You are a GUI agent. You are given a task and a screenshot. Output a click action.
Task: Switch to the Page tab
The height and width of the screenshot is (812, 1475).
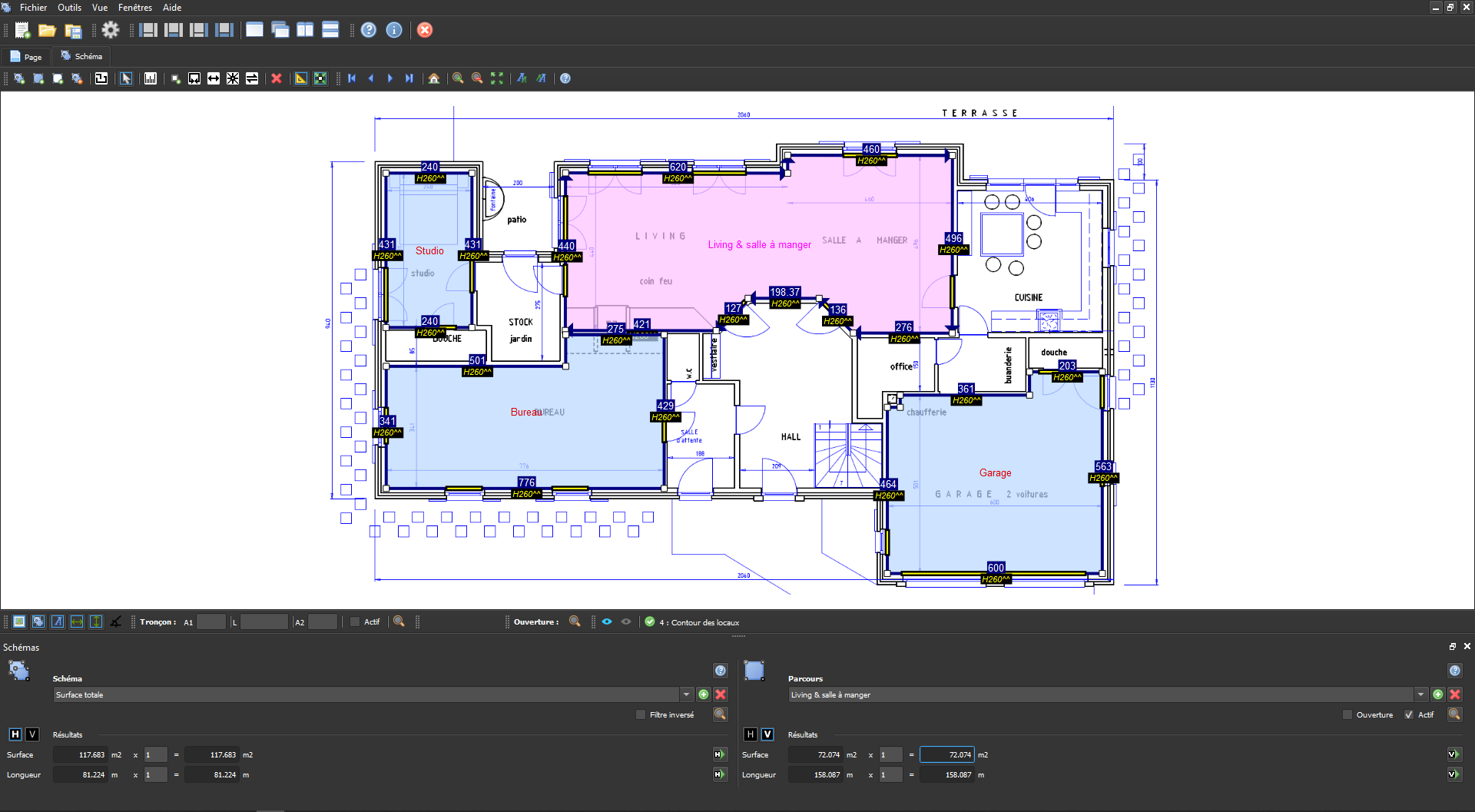tap(26, 57)
